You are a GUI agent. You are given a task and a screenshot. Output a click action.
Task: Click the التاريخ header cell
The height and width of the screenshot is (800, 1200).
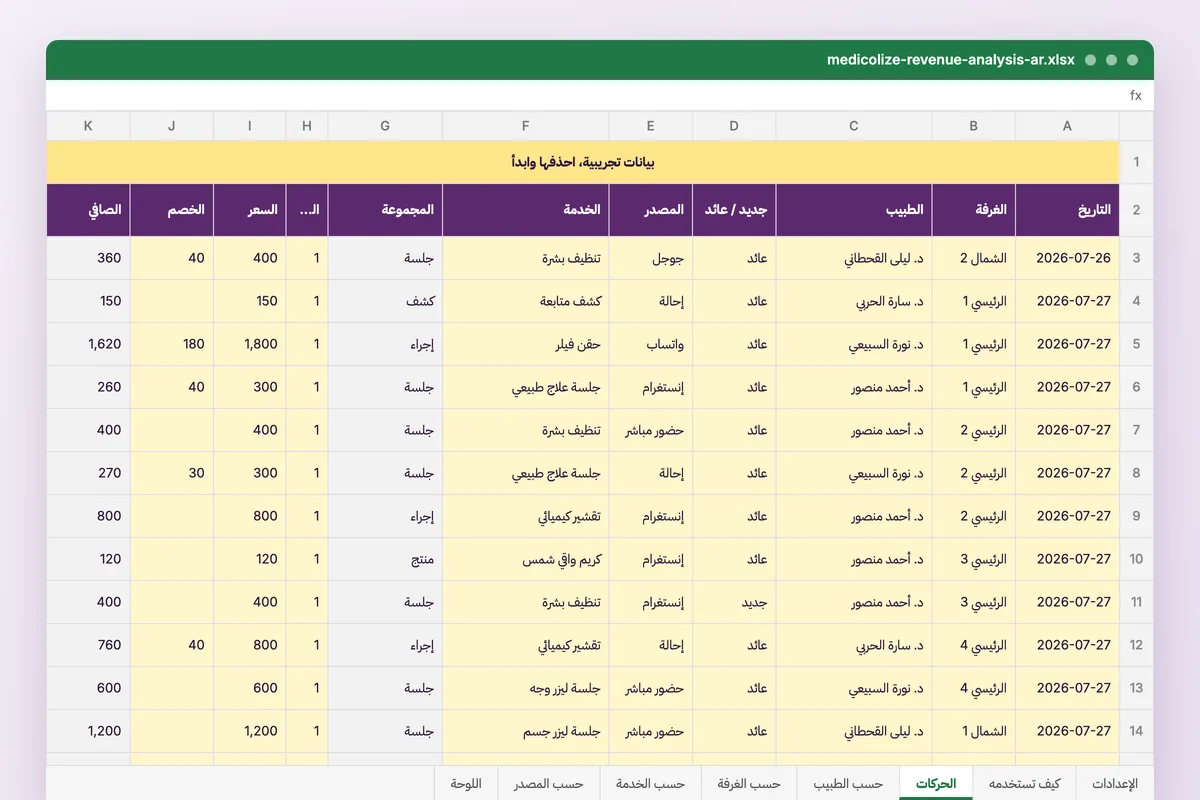[x=1067, y=210]
